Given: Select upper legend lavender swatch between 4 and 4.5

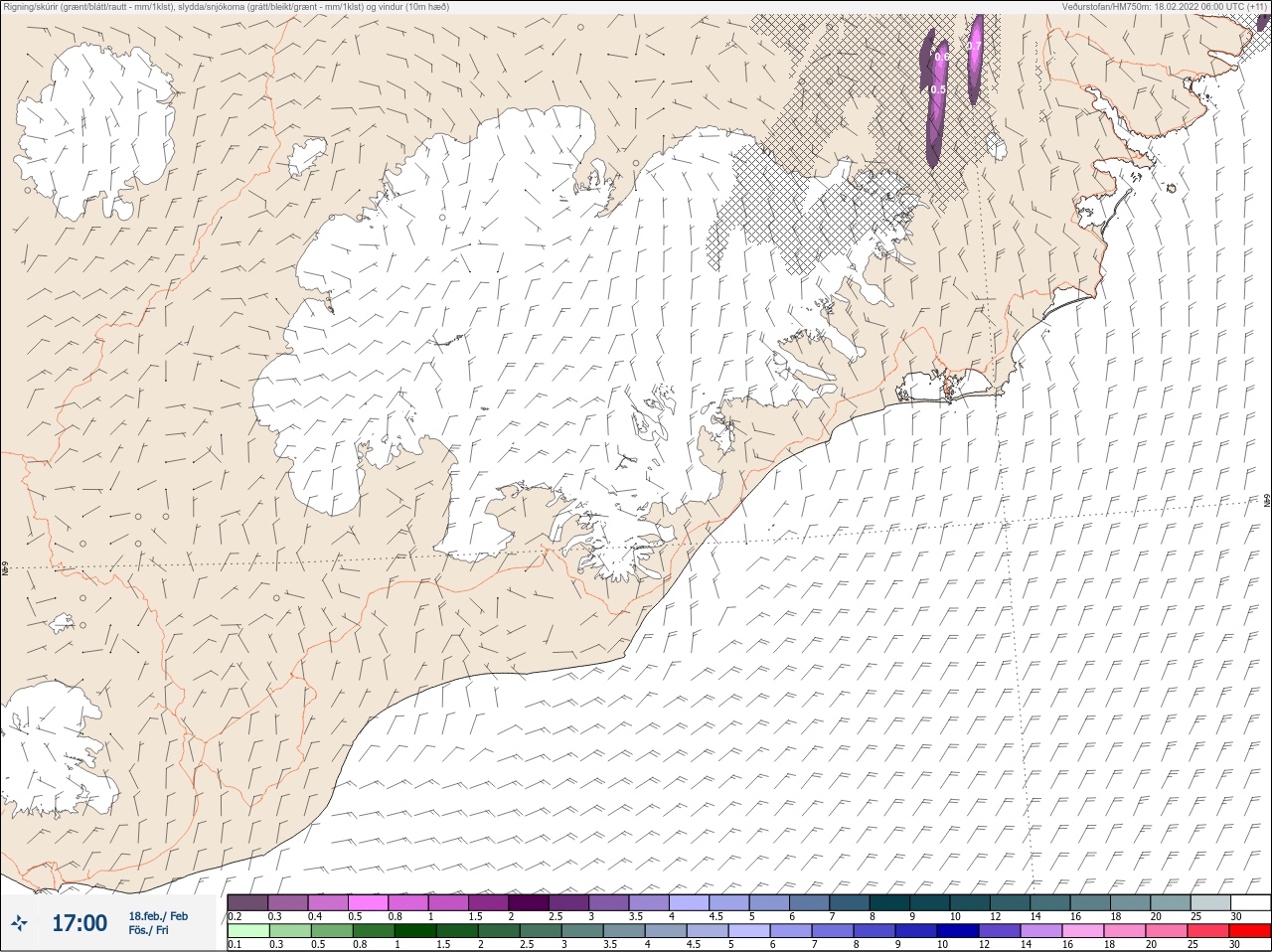Looking at the screenshot, I should 690,903.
